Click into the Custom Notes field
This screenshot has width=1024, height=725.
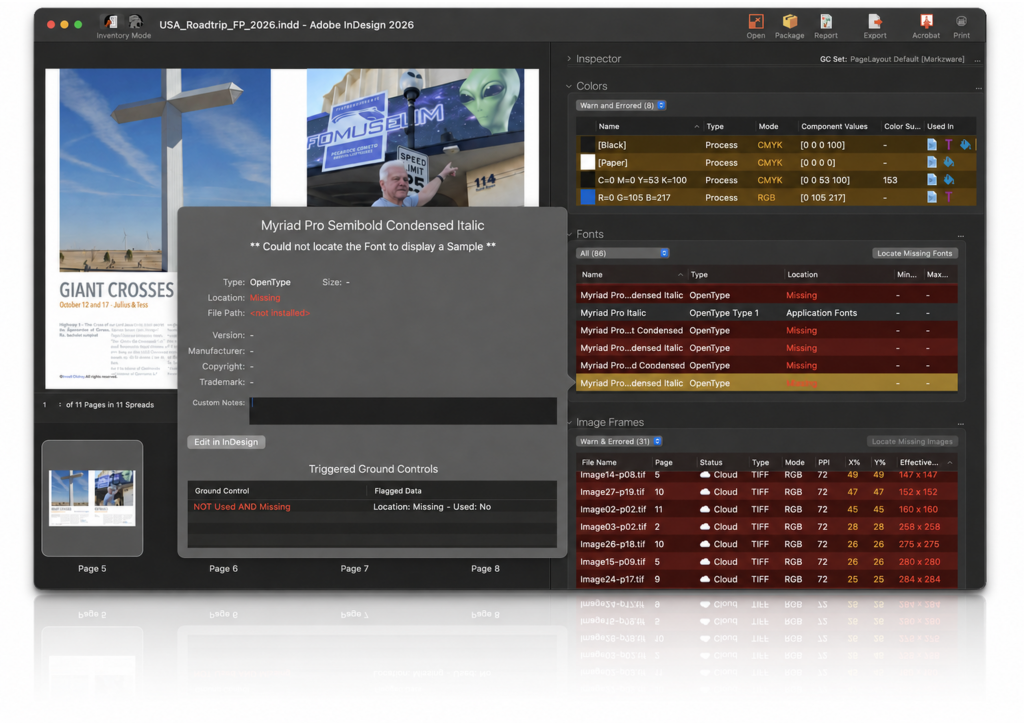(403, 411)
